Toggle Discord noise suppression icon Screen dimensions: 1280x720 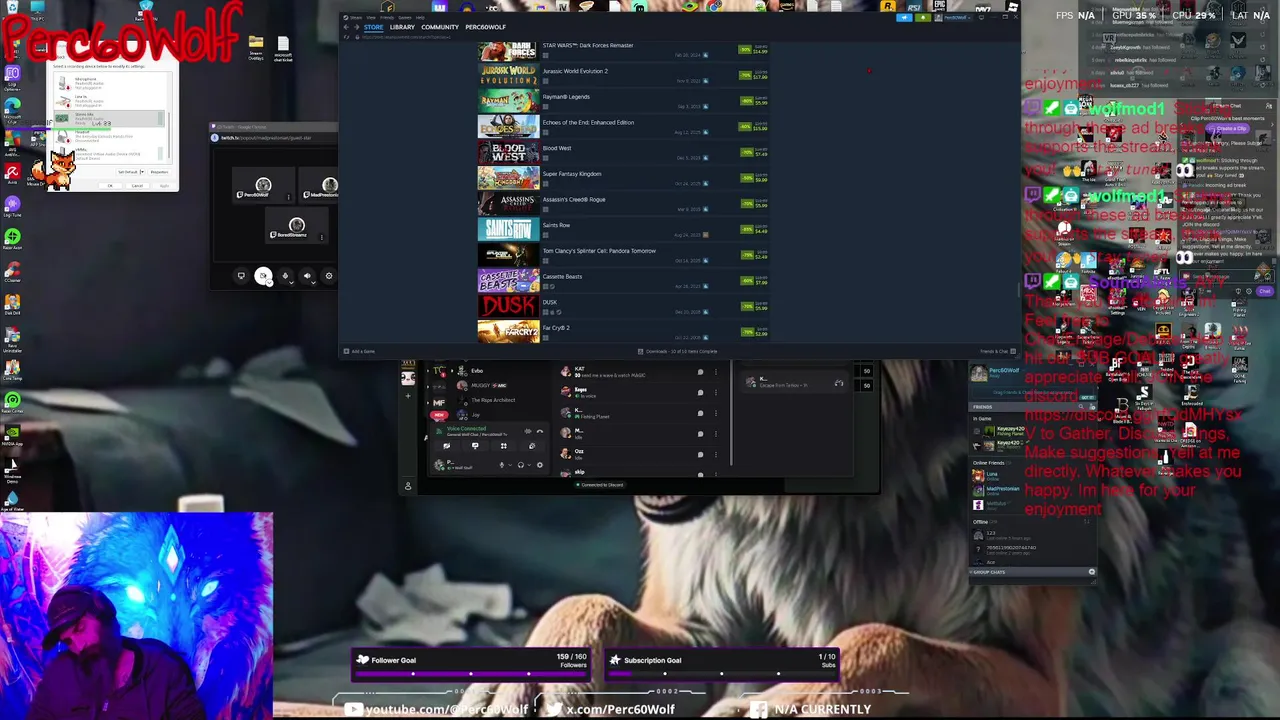(528, 431)
